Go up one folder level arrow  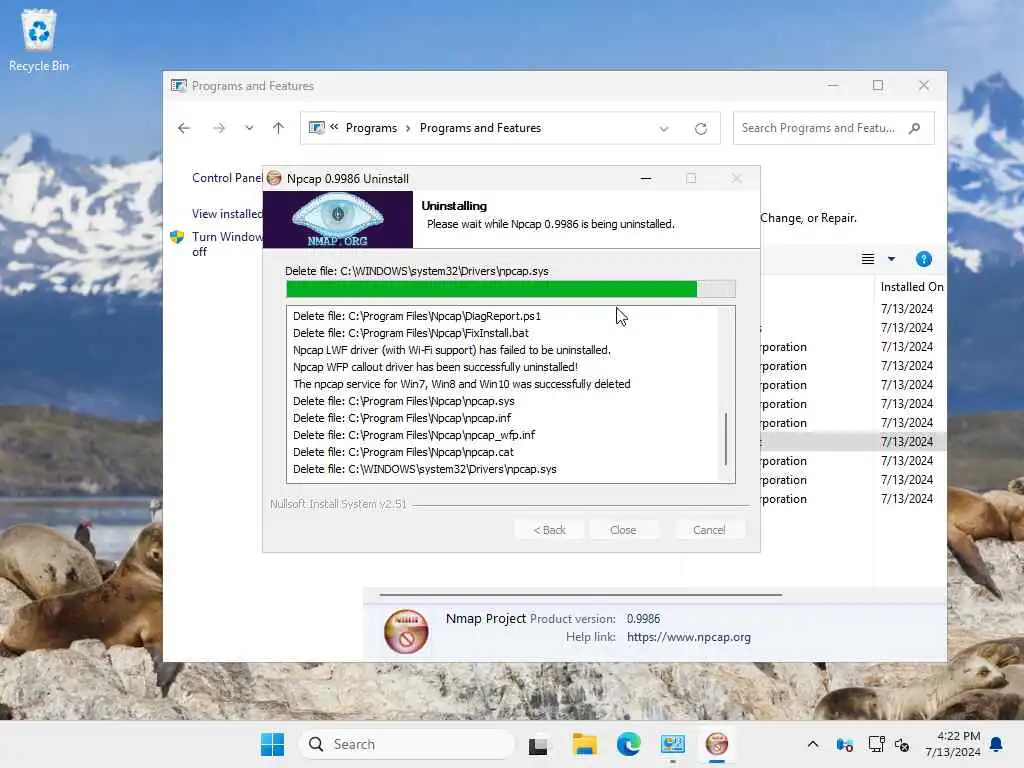pyautogui.click(x=278, y=128)
